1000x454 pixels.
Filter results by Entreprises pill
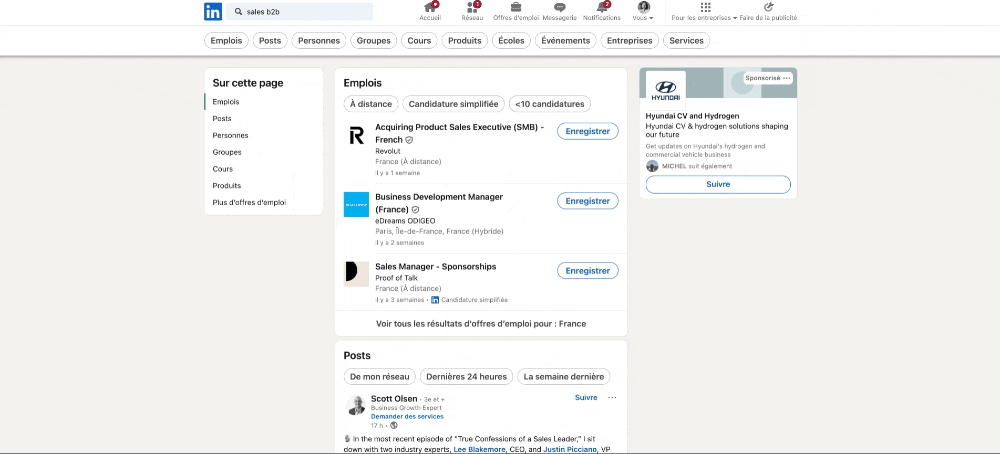[x=629, y=41]
